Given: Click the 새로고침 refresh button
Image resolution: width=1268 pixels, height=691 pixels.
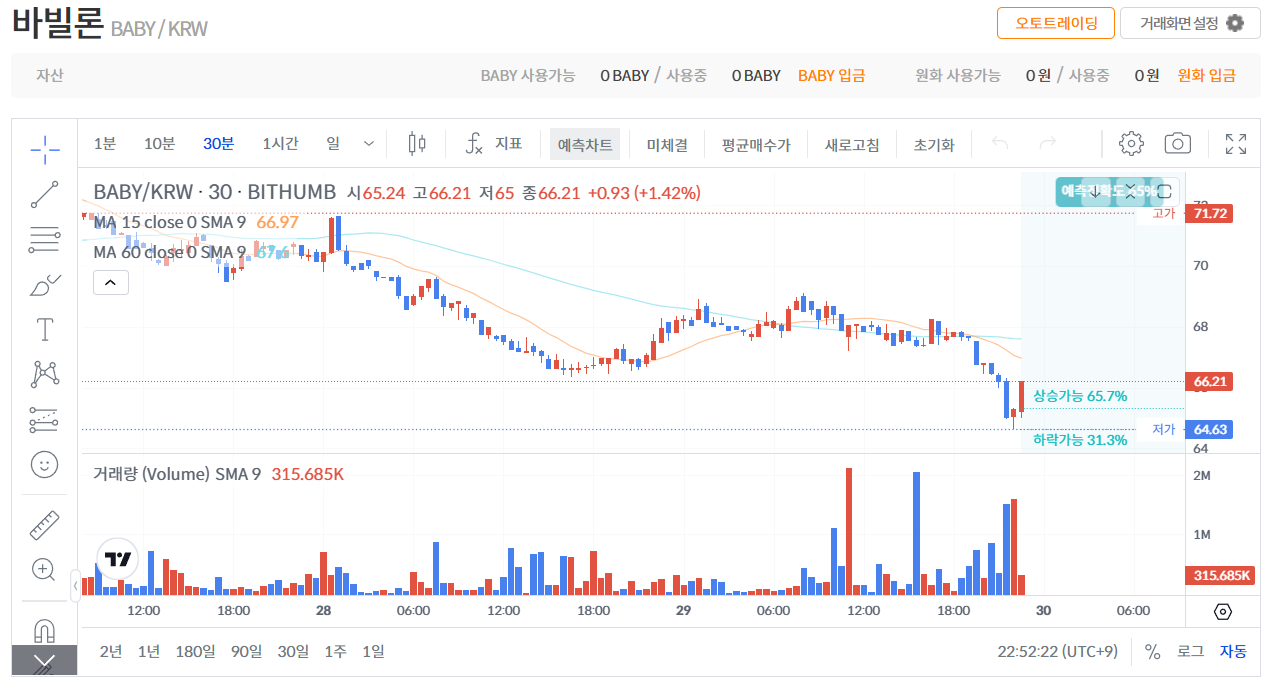Looking at the screenshot, I should 852,144.
